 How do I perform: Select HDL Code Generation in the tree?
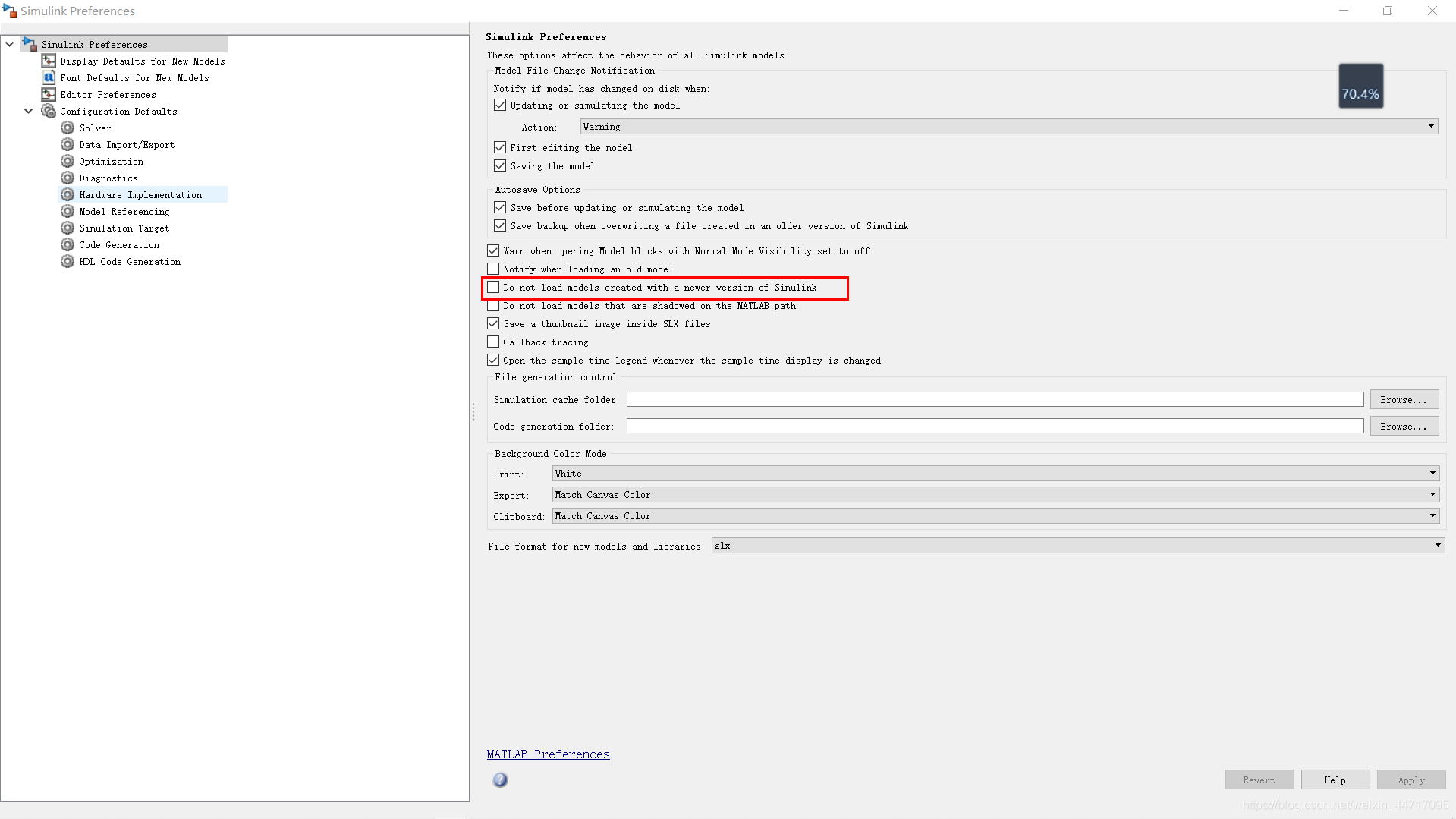(130, 262)
